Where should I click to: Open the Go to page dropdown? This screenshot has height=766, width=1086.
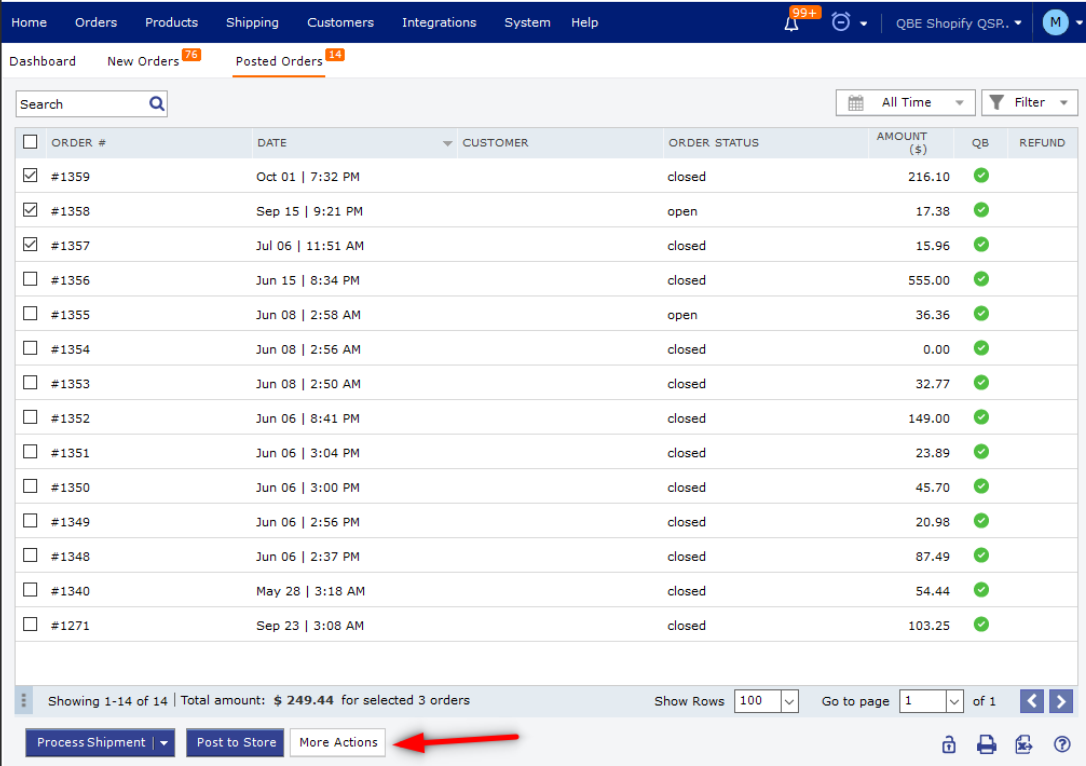[931, 701]
